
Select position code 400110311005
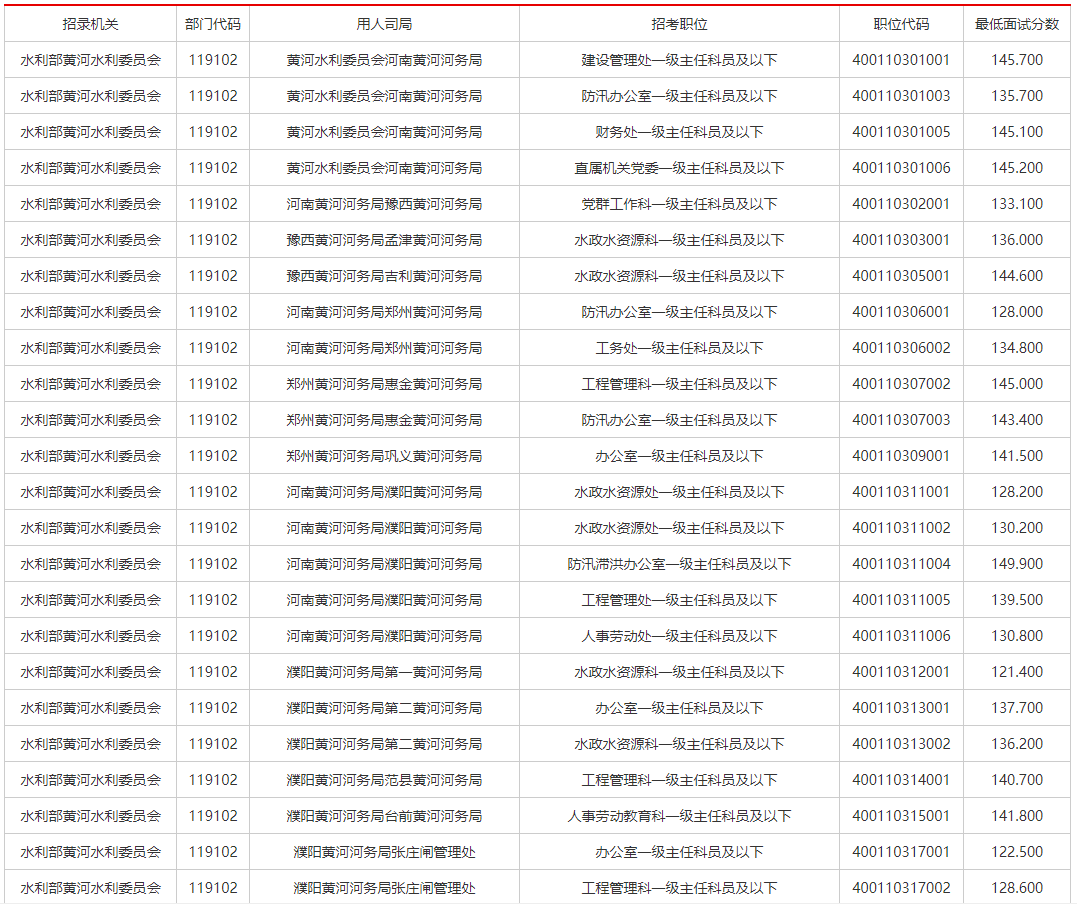click(x=901, y=600)
